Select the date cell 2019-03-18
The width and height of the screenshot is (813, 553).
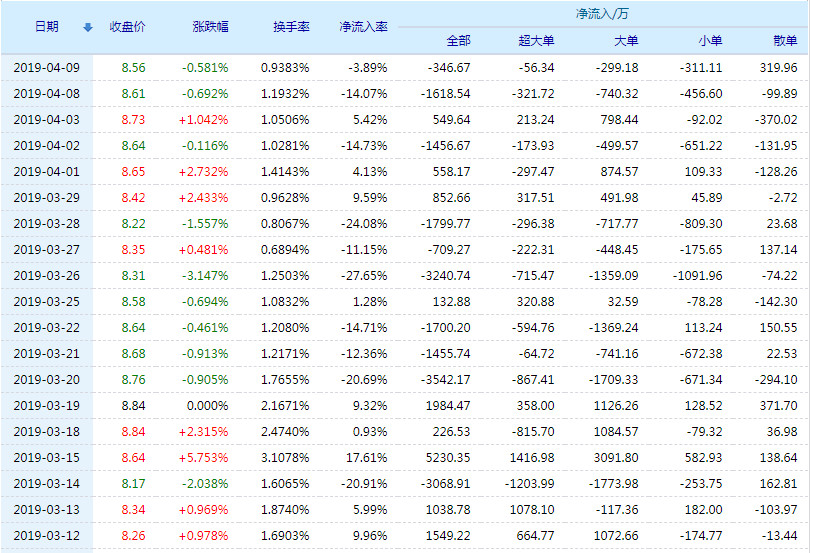click(47, 432)
